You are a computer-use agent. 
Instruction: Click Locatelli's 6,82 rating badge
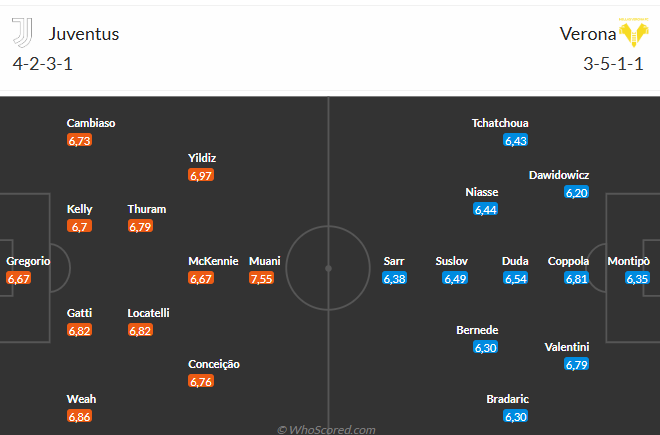140,331
